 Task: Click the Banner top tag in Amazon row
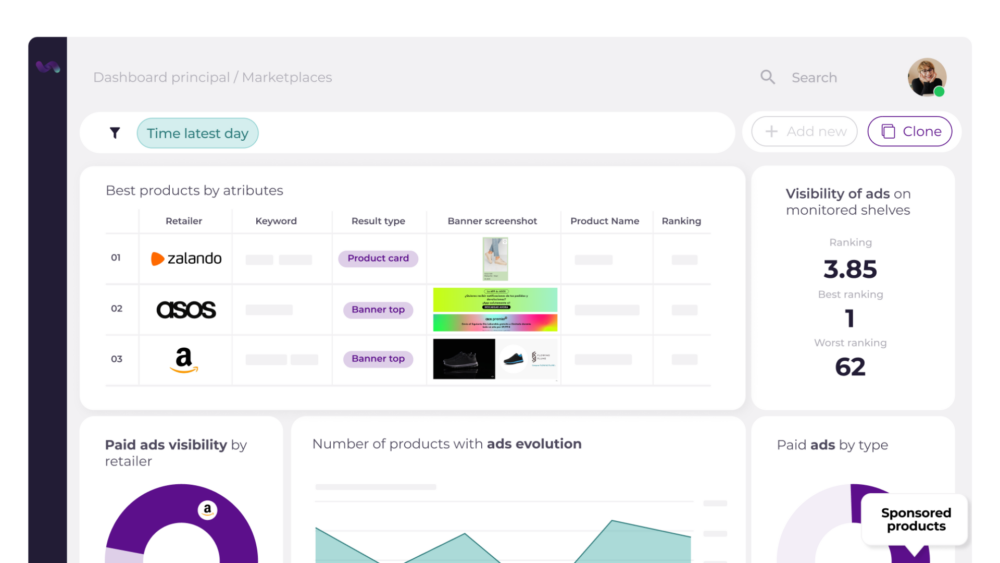pyautogui.click(x=378, y=358)
